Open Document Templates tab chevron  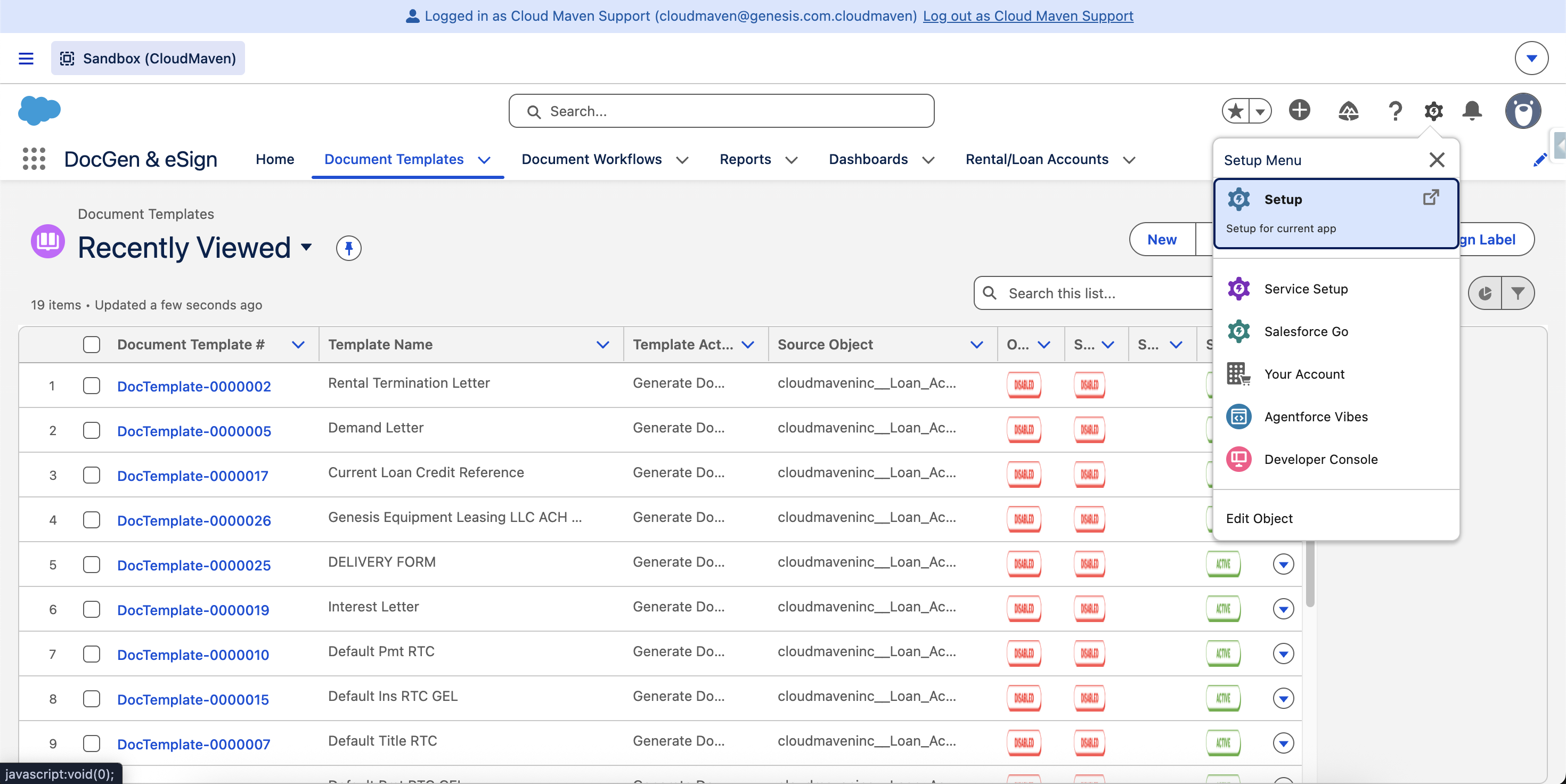tap(484, 160)
